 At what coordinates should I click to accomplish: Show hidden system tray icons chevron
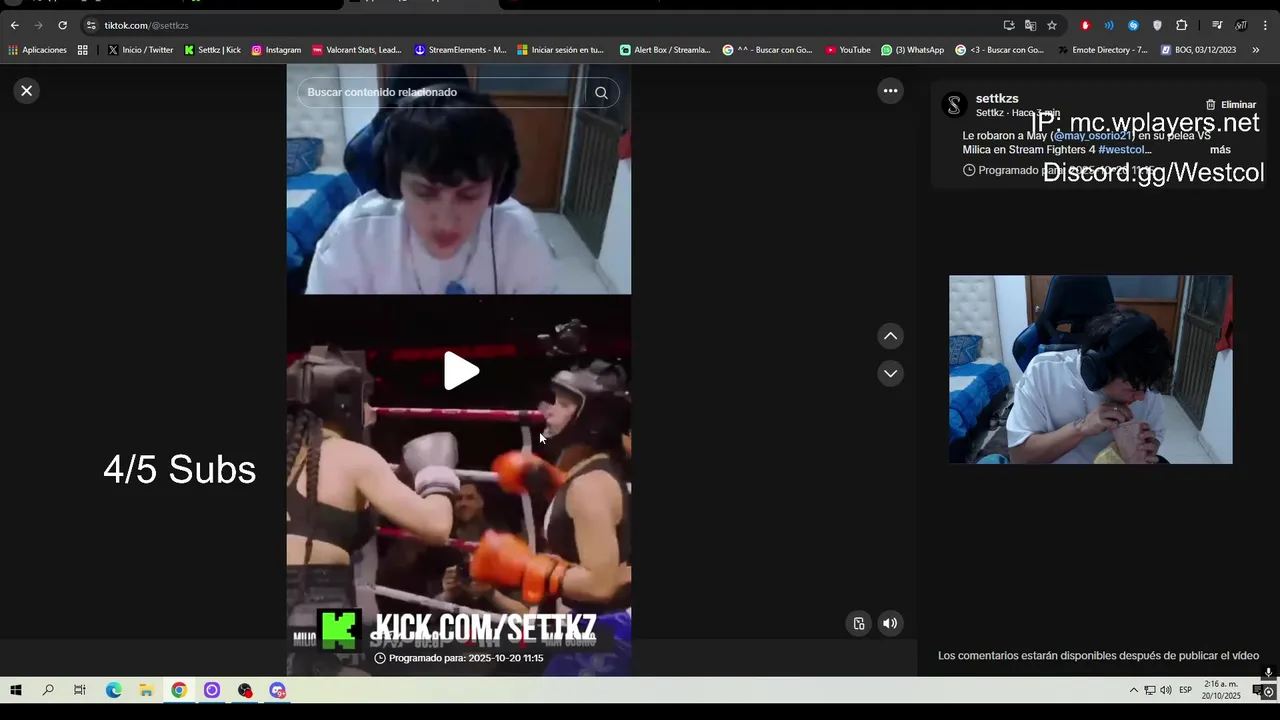tap(1133, 690)
